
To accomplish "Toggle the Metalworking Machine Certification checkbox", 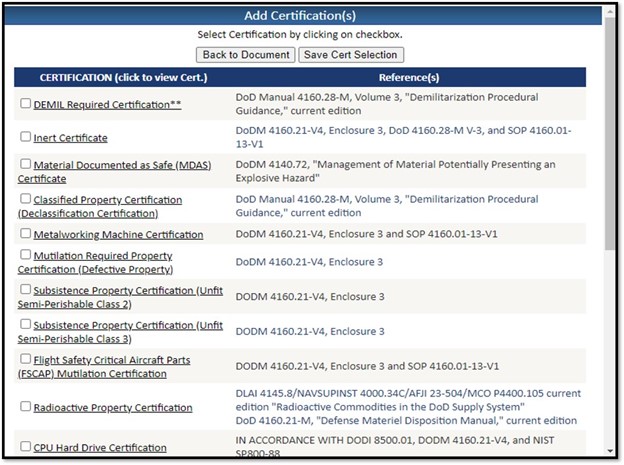I will (x=26, y=233).
